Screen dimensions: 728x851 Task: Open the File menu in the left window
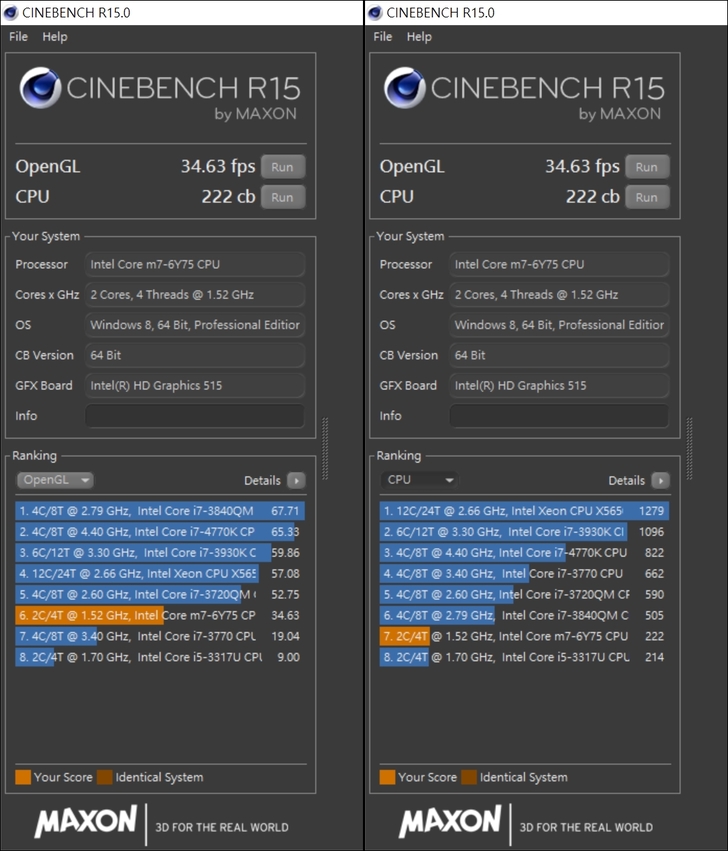[x=18, y=37]
